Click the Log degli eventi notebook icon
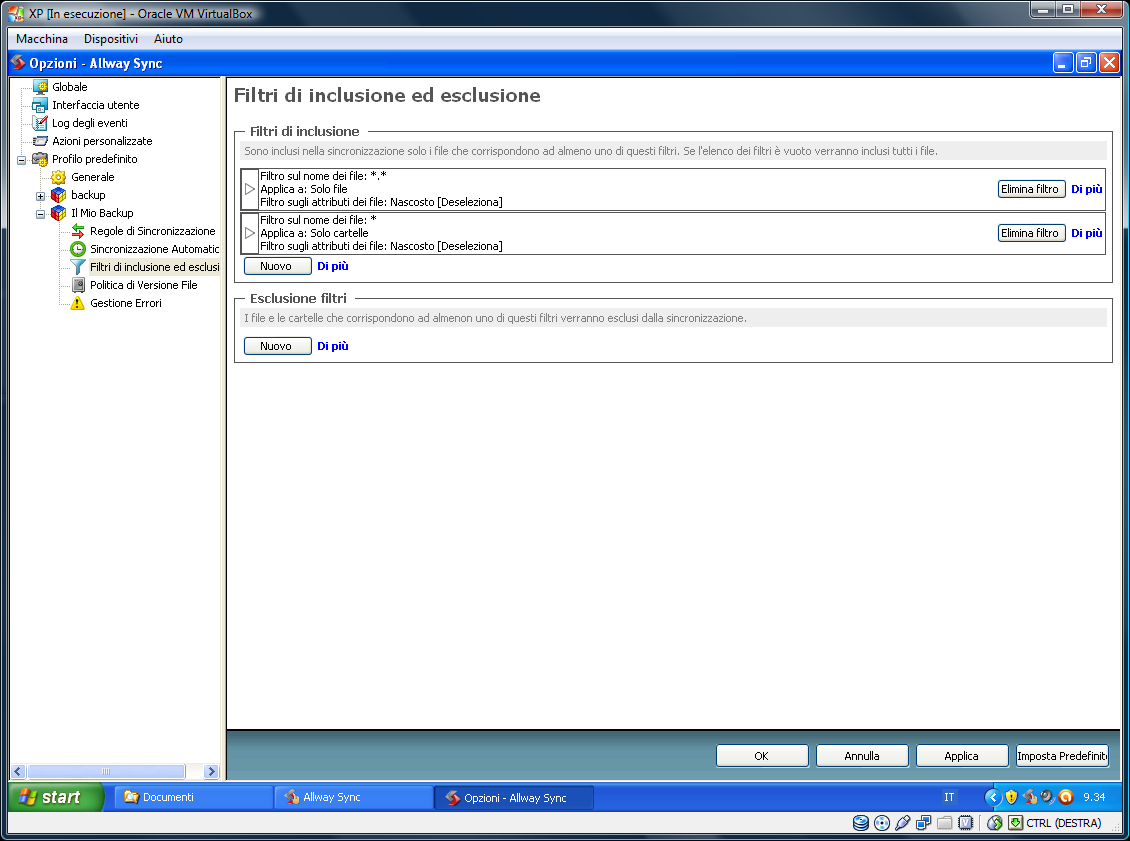Image resolution: width=1130 pixels, height=841 pixels. pyautogui.click(x=40, y=123)
